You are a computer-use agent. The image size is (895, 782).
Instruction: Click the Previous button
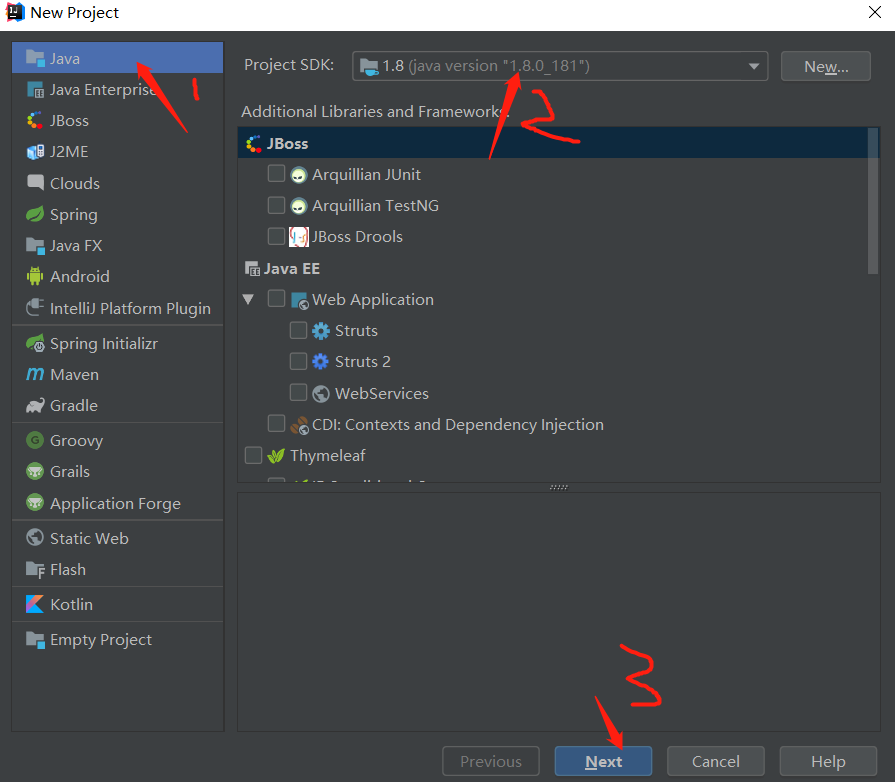click(490, 761)
